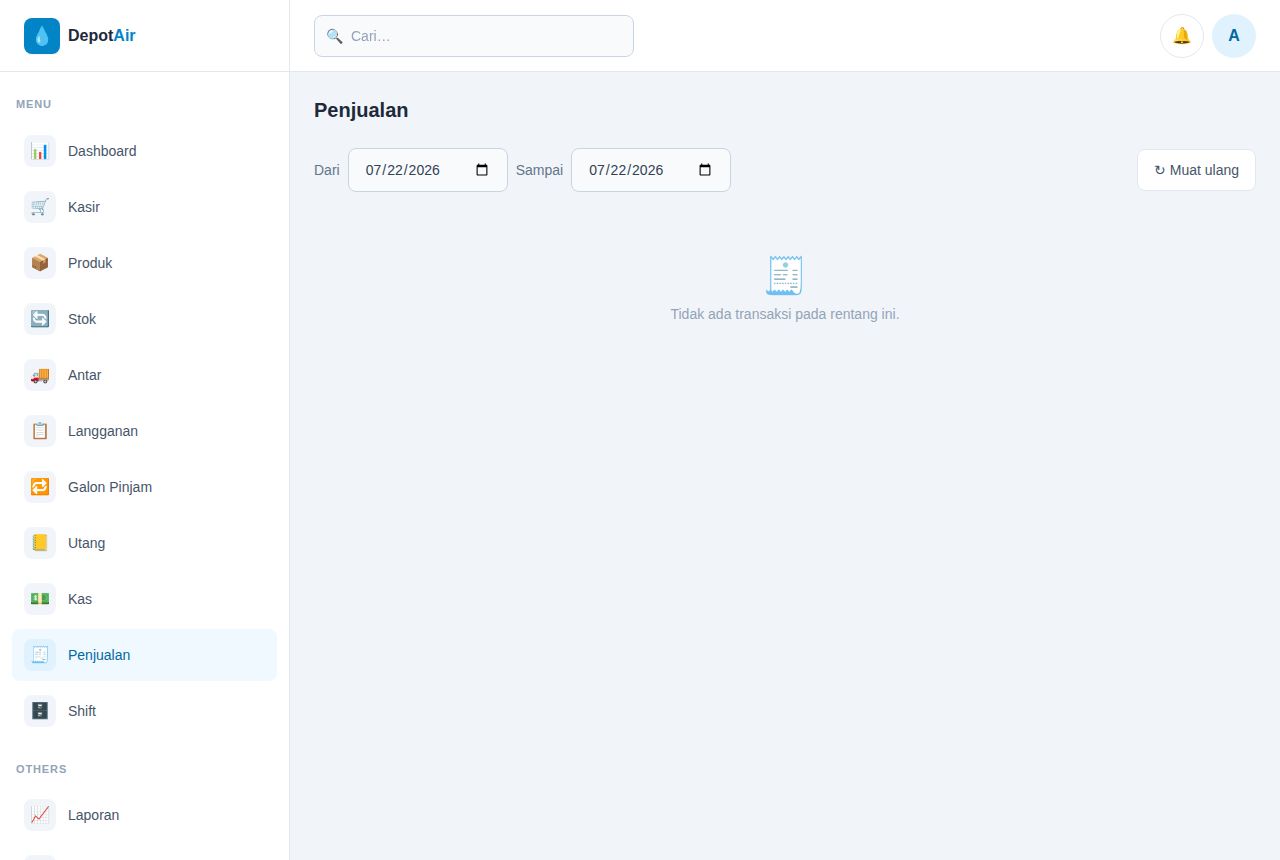
Task: Select the Kasir shopping cart icon
Action: click(x=40, y=207)
